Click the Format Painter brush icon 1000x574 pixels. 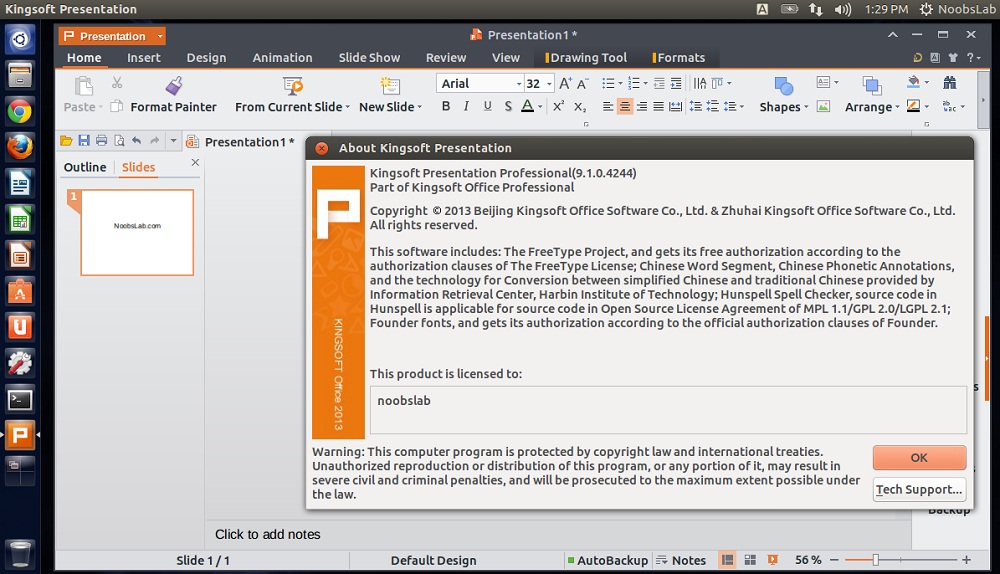pyautogui.click(x=174, y=85)
